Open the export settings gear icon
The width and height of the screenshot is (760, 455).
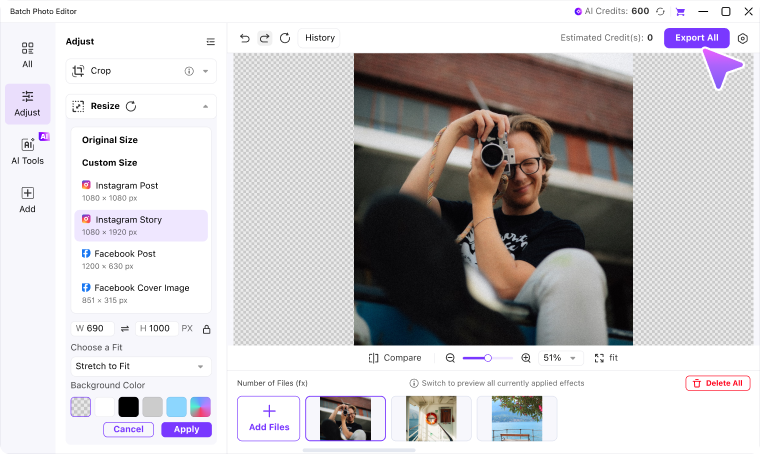coord(743,38)
